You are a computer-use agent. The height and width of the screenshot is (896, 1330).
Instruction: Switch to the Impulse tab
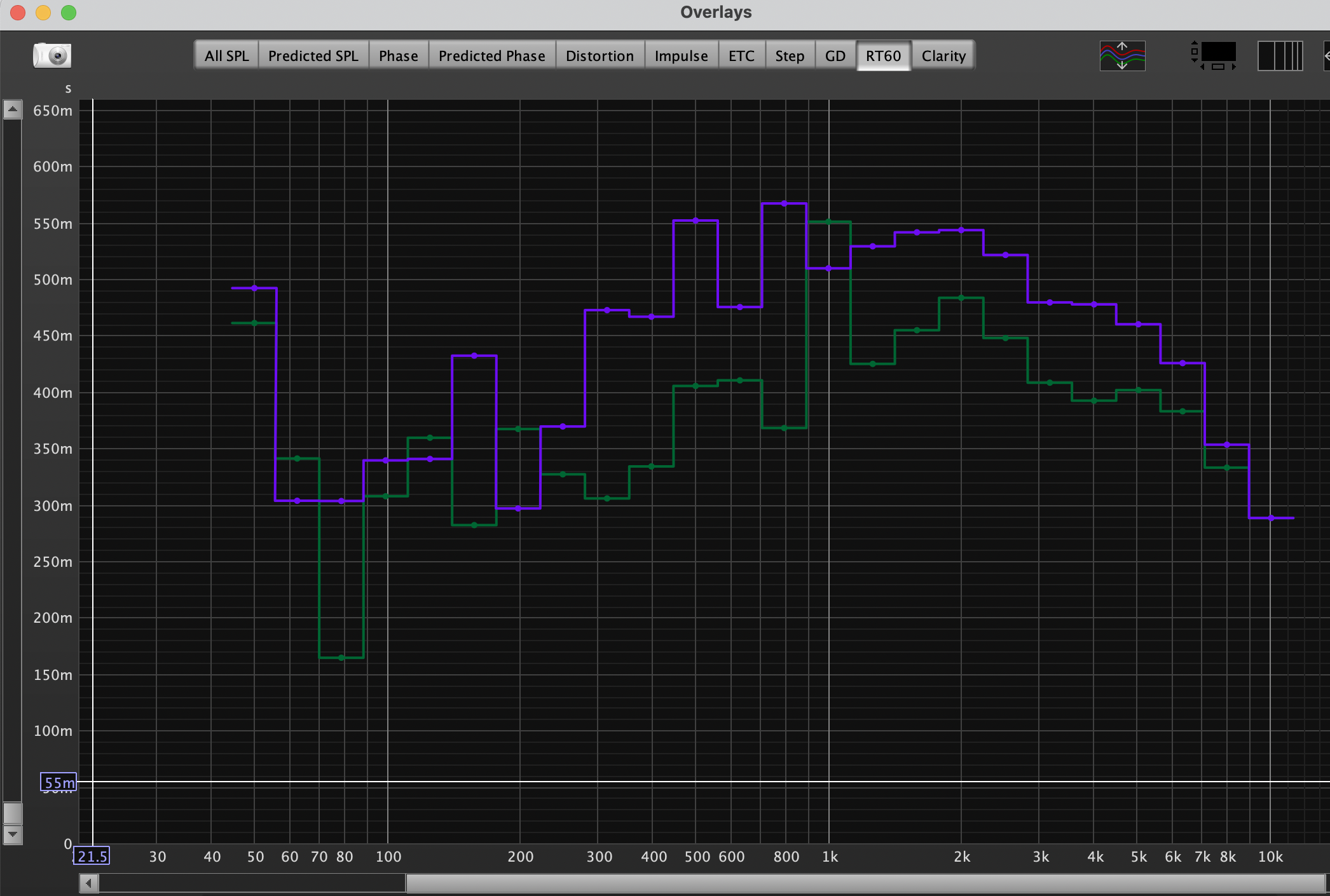(681, 56)
